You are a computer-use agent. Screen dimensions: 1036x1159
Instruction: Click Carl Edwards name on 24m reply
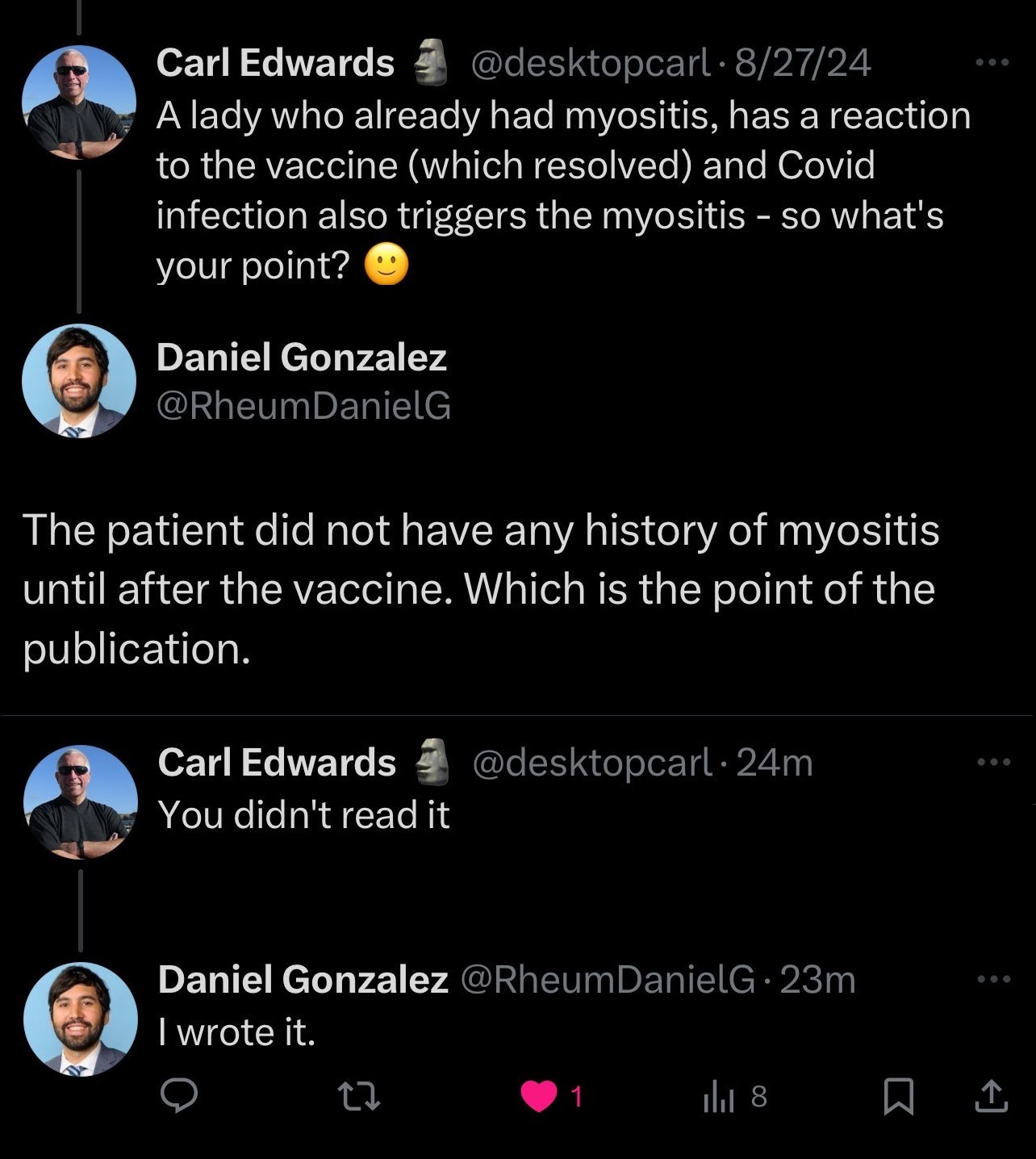click(277, 762)
